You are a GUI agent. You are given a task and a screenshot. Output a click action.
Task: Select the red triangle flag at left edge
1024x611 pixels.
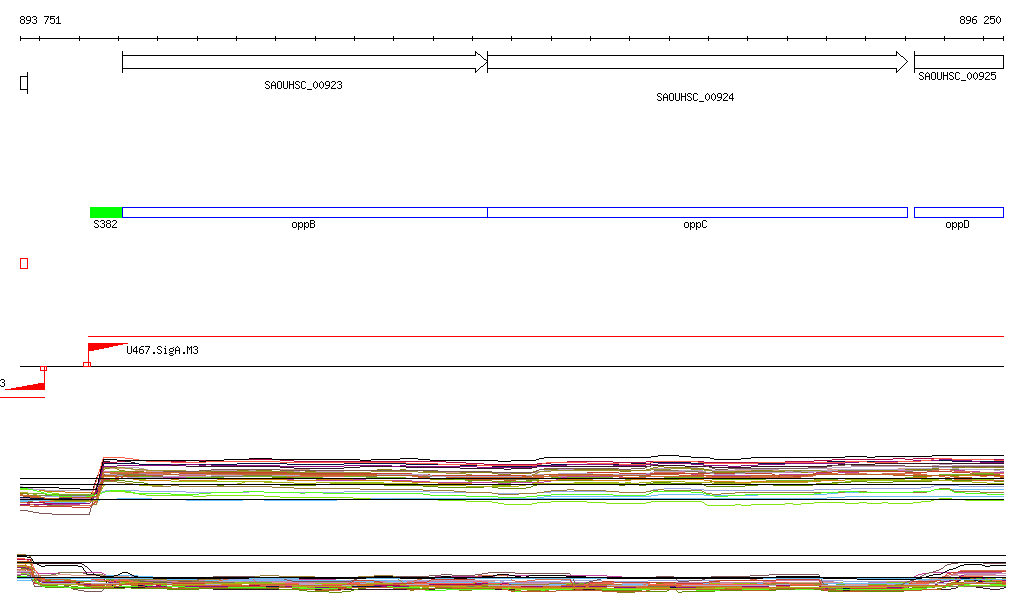(x=30, y=384)
